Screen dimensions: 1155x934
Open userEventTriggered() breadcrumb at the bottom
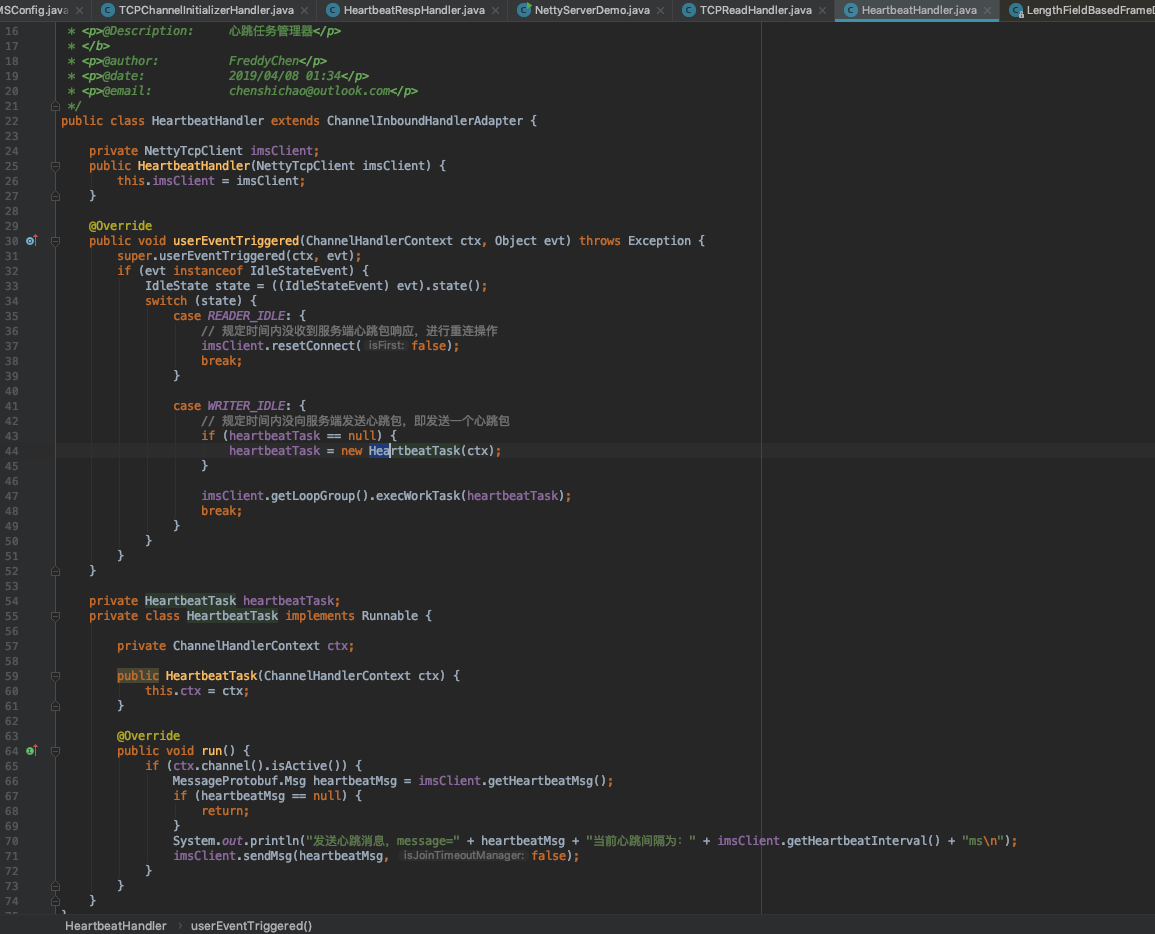point(251,925)
